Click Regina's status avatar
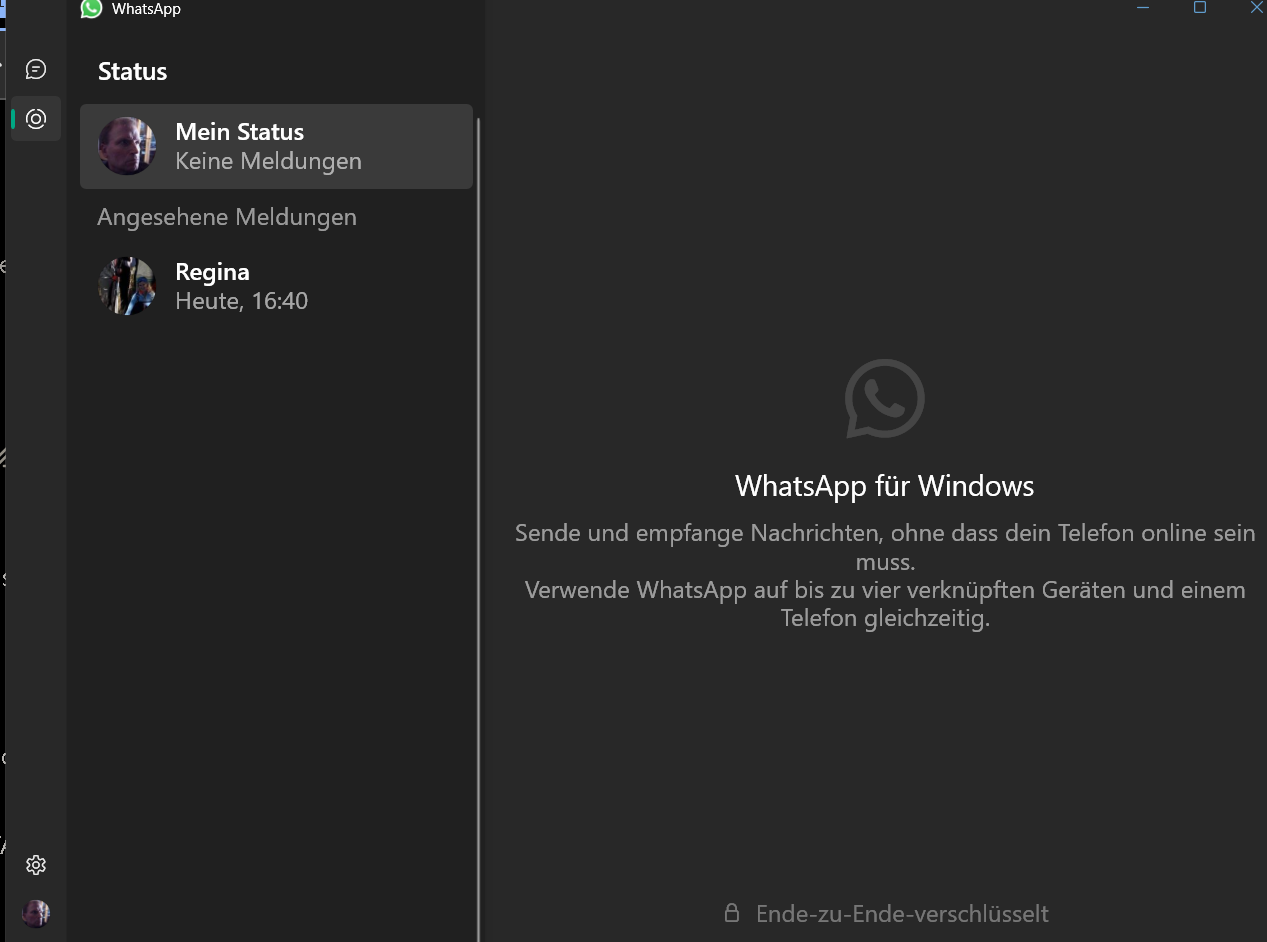This screenshot has height=942, width=1267. point(127,286)
